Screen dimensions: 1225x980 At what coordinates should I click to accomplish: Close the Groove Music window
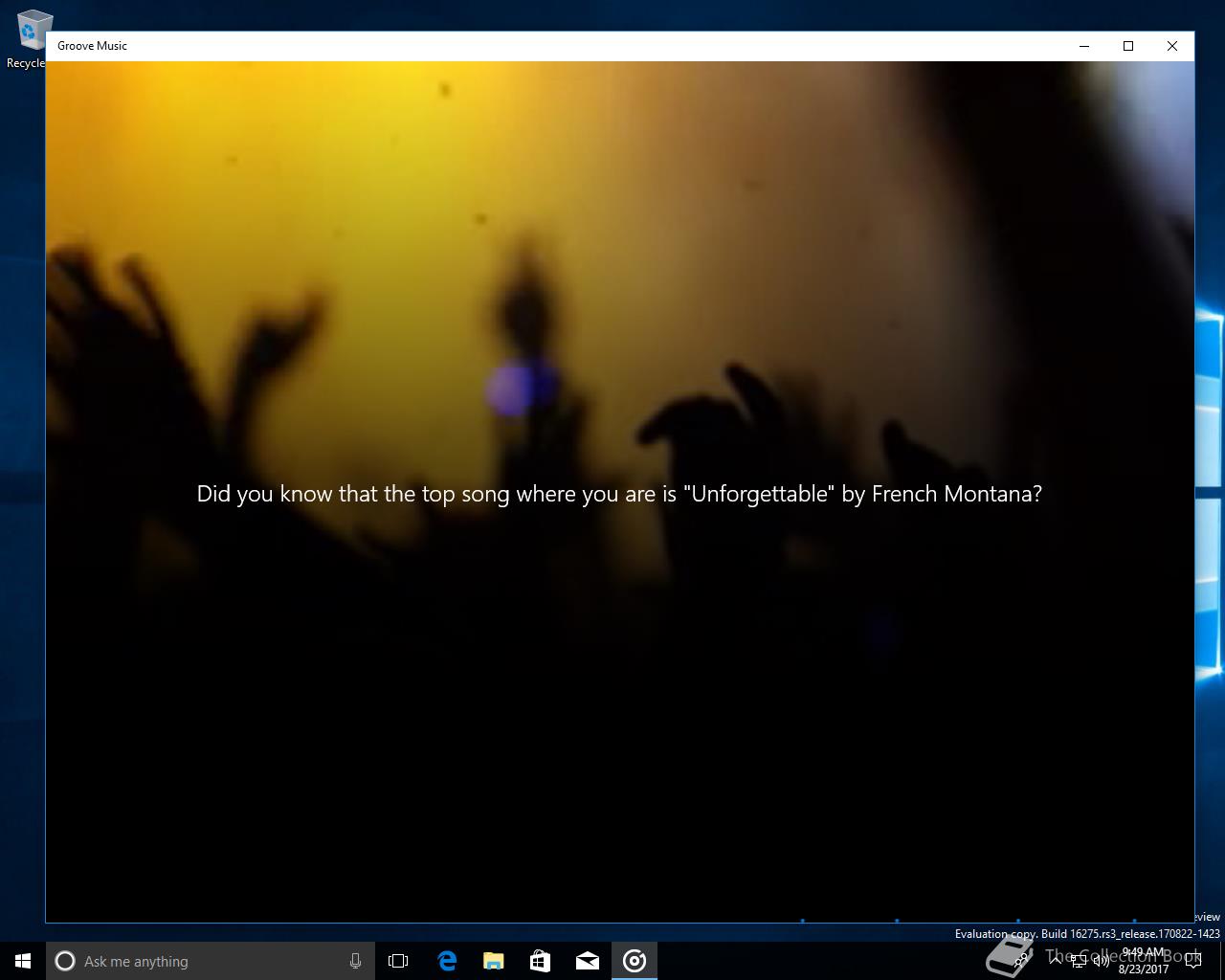tap(1172, 46)
